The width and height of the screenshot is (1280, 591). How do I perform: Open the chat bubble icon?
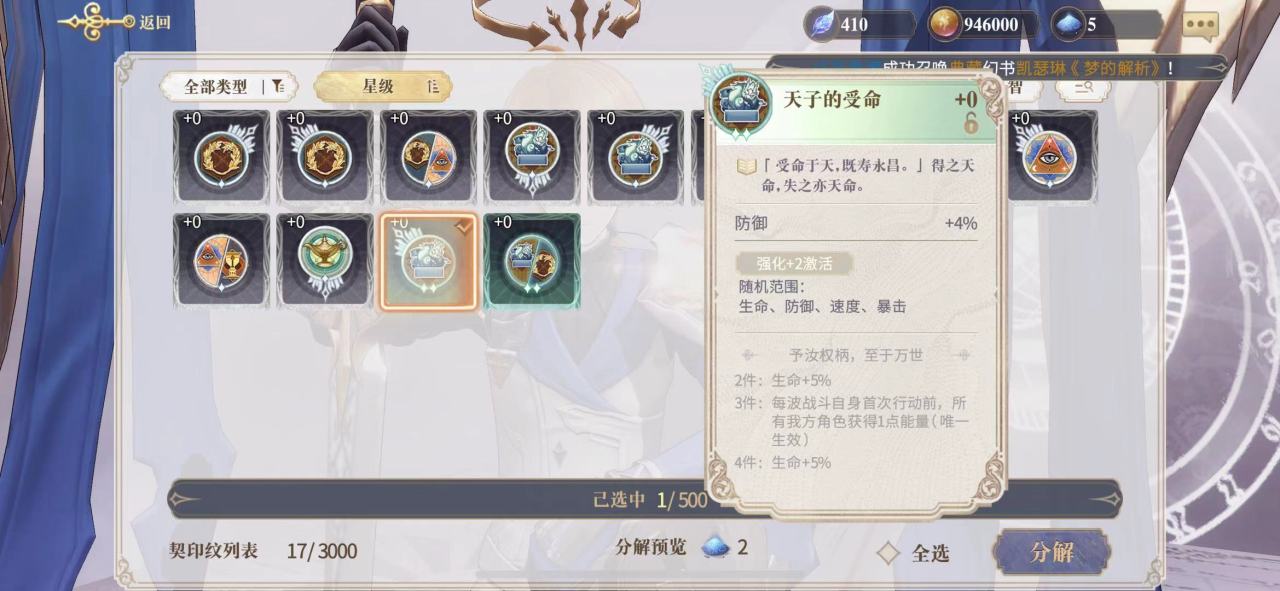pos(1200,25)
